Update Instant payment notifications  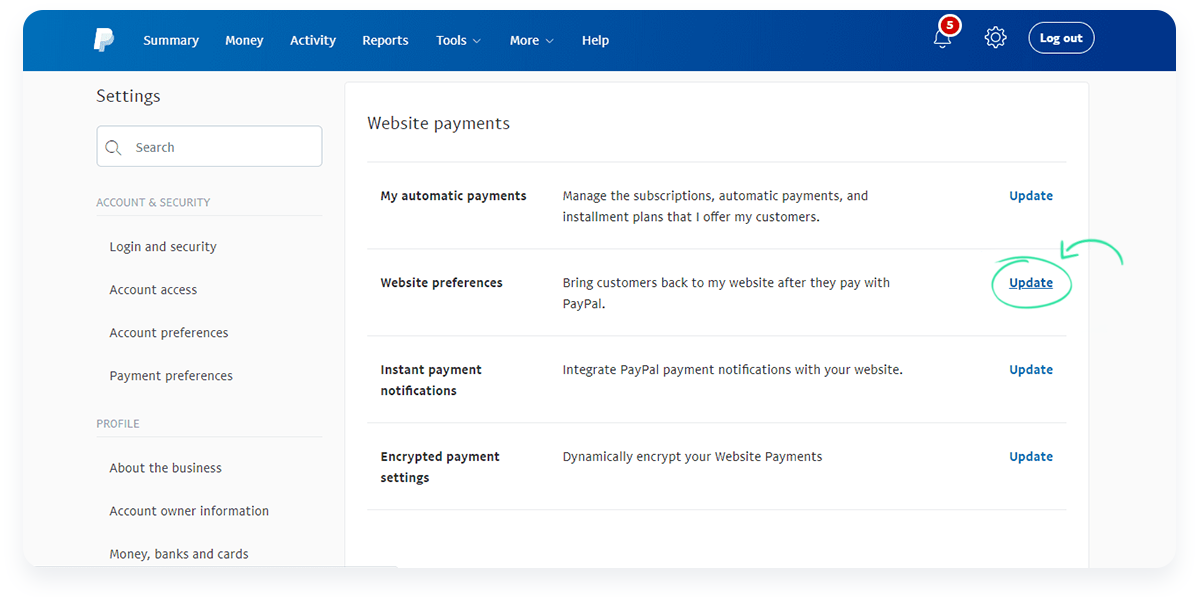tap(1031, 370)
